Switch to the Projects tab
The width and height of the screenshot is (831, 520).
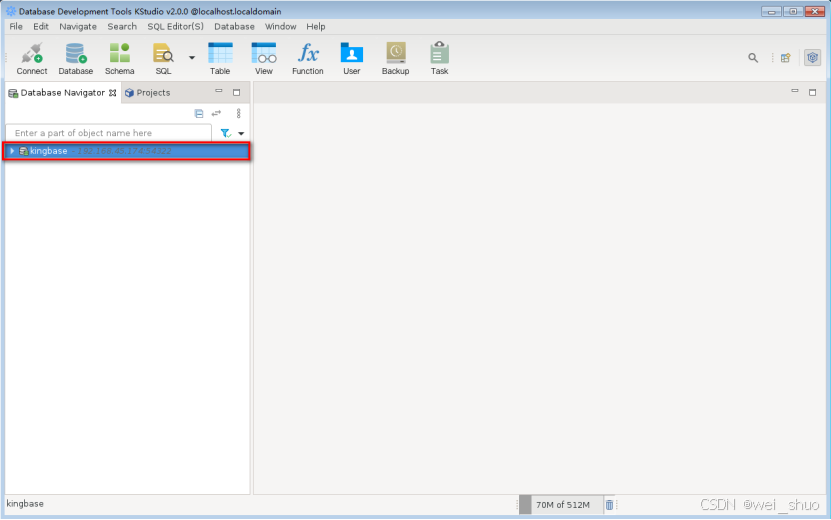147,93
